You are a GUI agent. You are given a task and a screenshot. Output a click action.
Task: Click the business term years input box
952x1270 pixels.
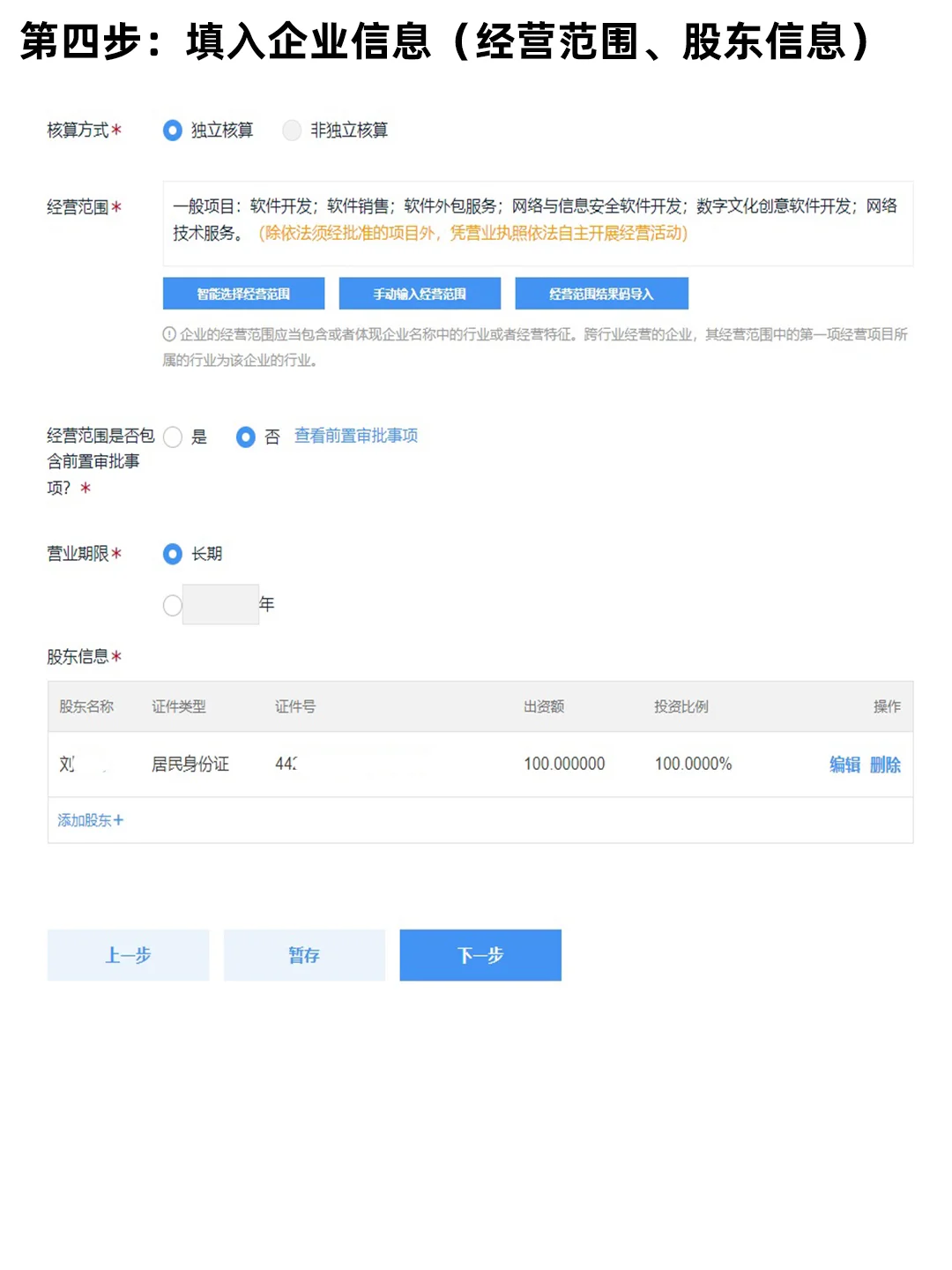[x=220, y=605]
